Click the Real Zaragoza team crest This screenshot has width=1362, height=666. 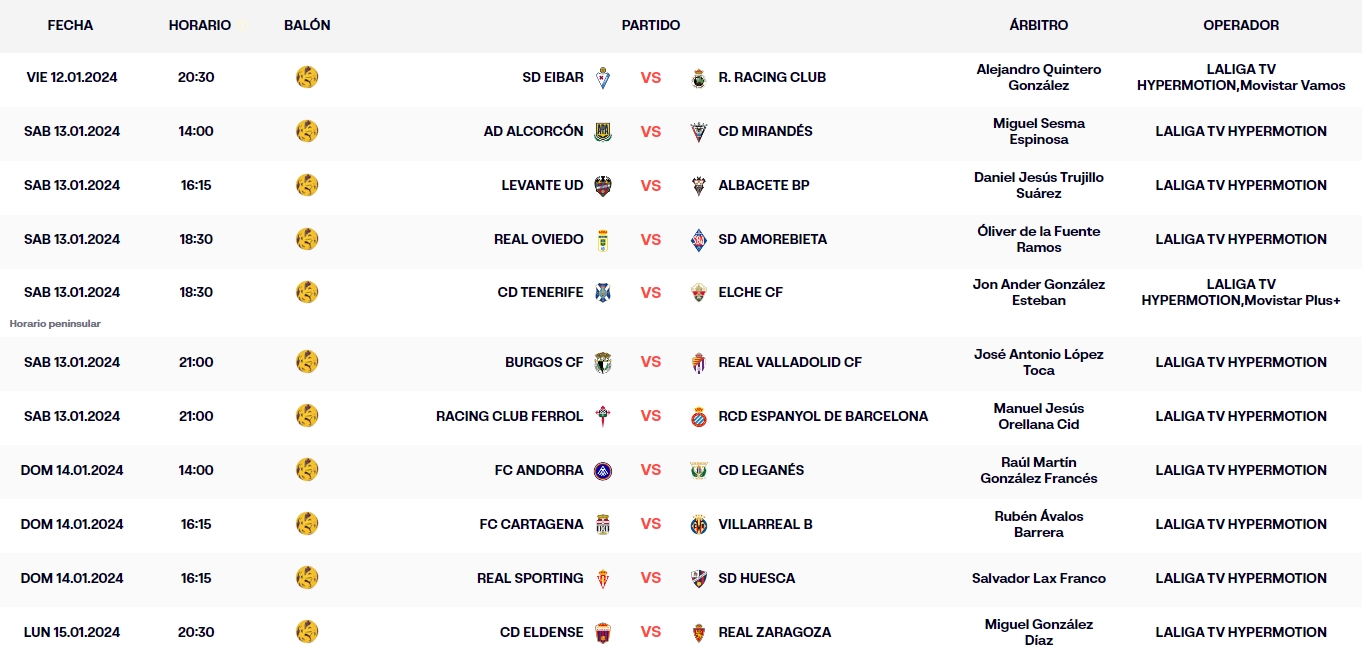click(699, 633)
